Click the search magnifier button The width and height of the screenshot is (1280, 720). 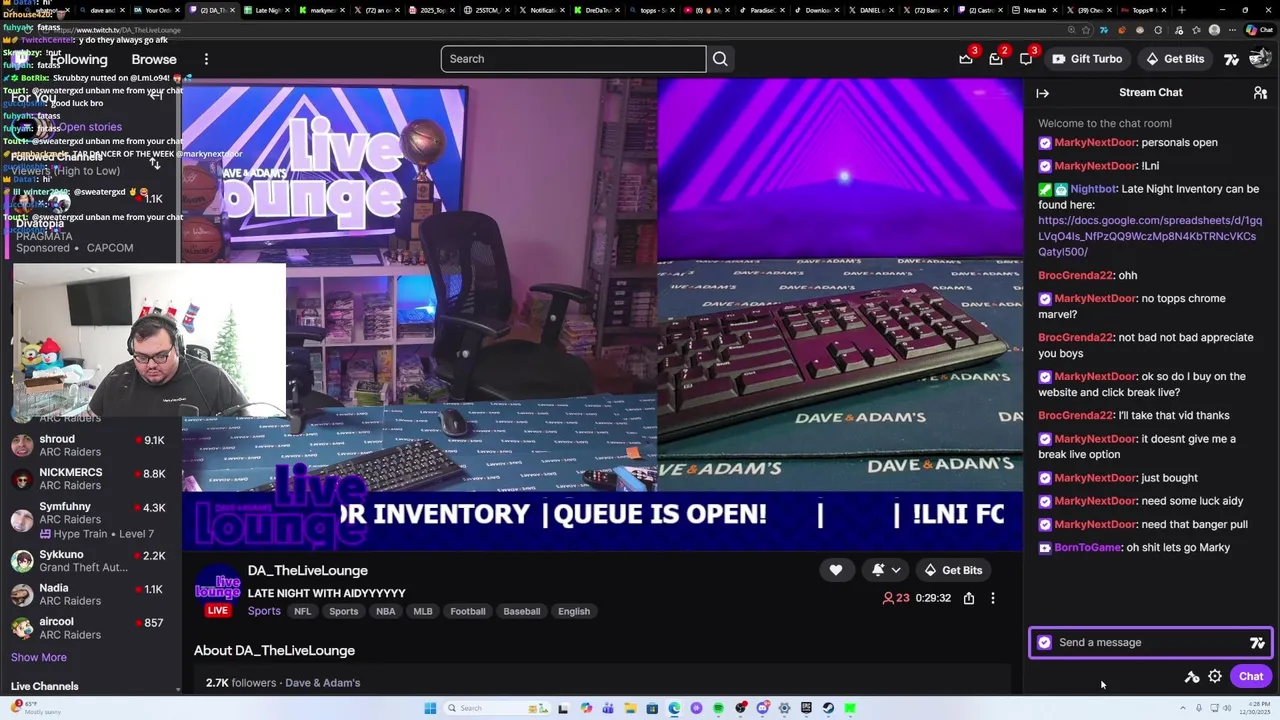(720, 59)
